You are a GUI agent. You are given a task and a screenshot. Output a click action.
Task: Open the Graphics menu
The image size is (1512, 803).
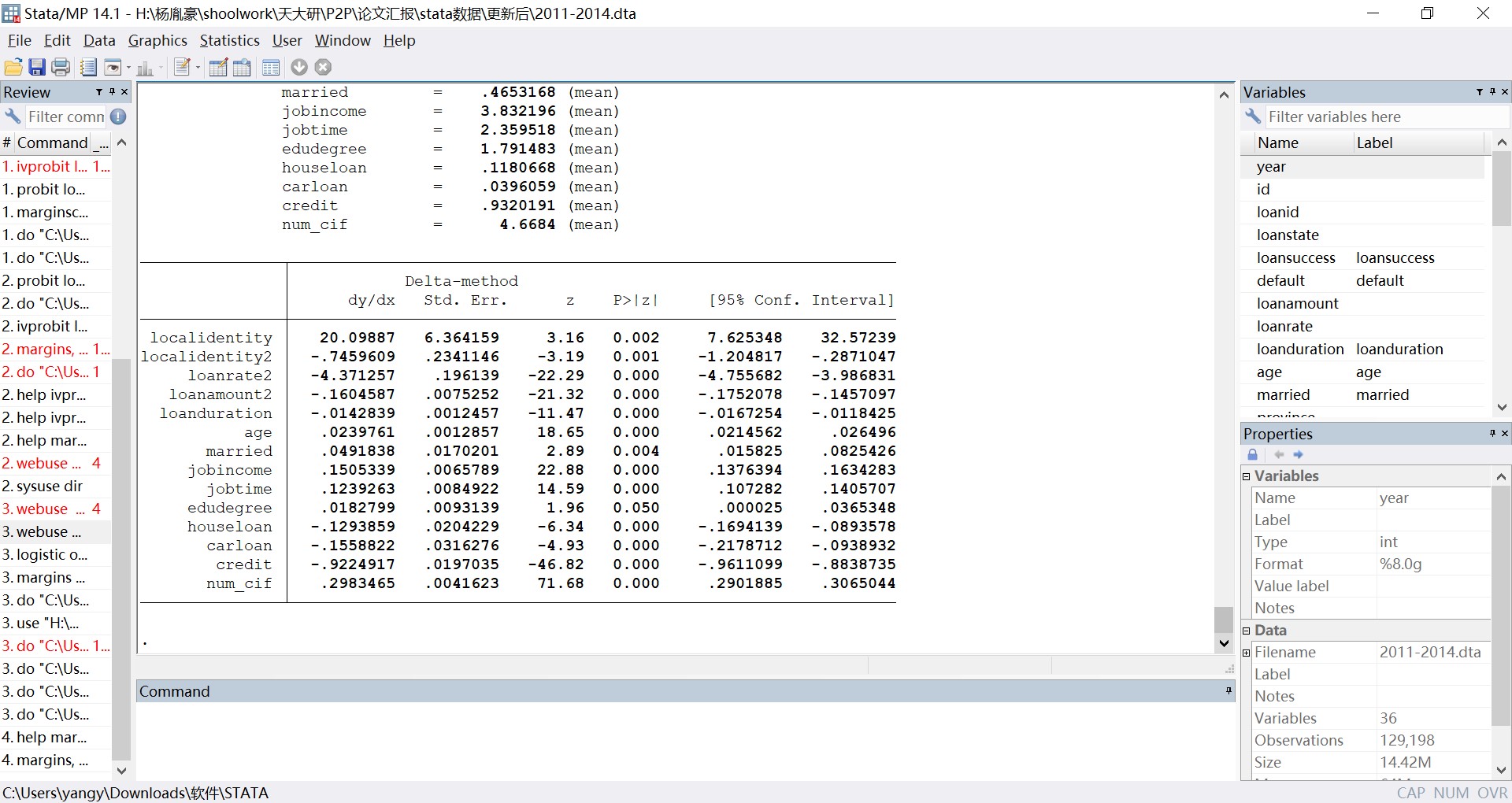click(x=157, y=40)
